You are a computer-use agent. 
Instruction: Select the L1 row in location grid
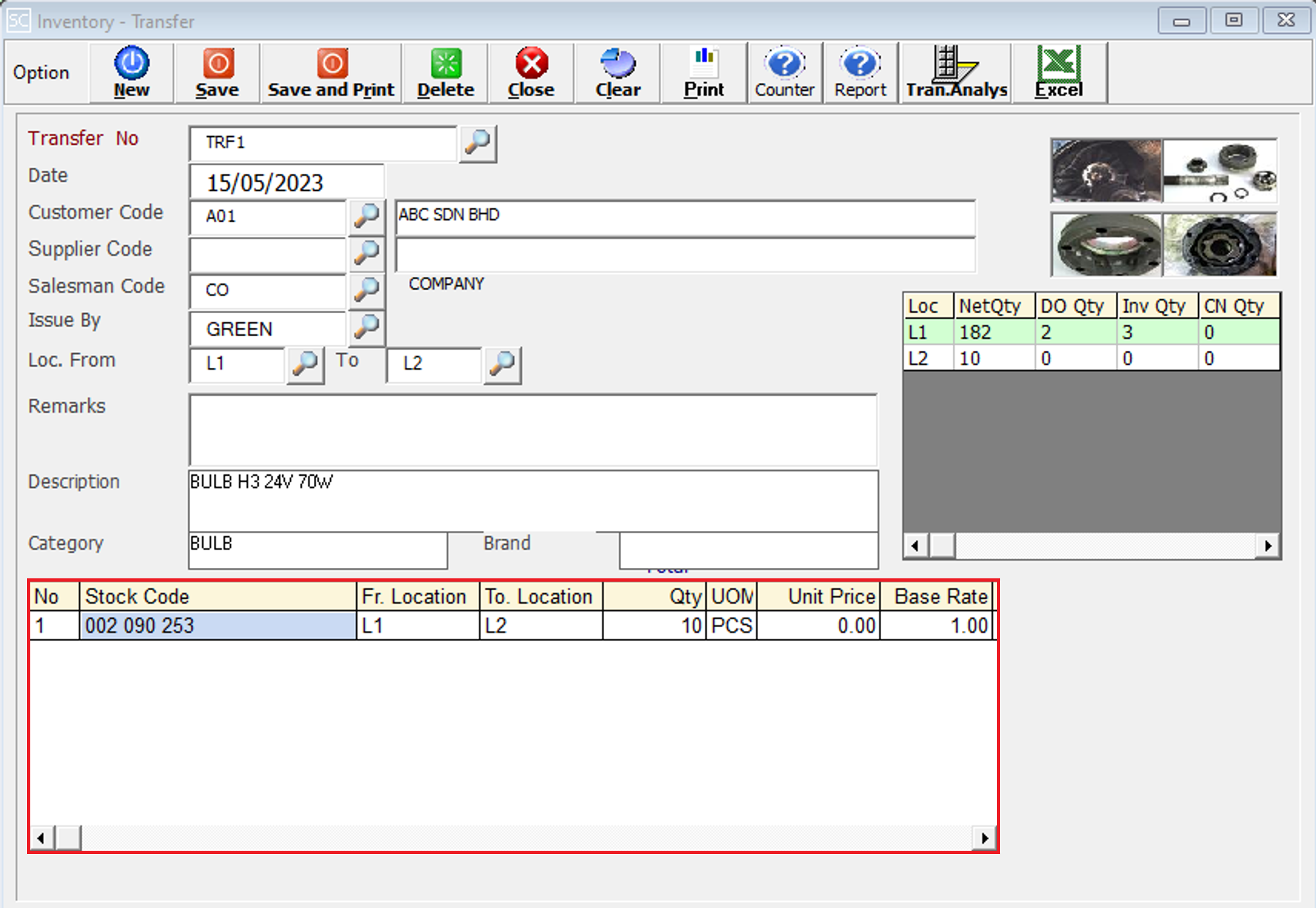1092,332
